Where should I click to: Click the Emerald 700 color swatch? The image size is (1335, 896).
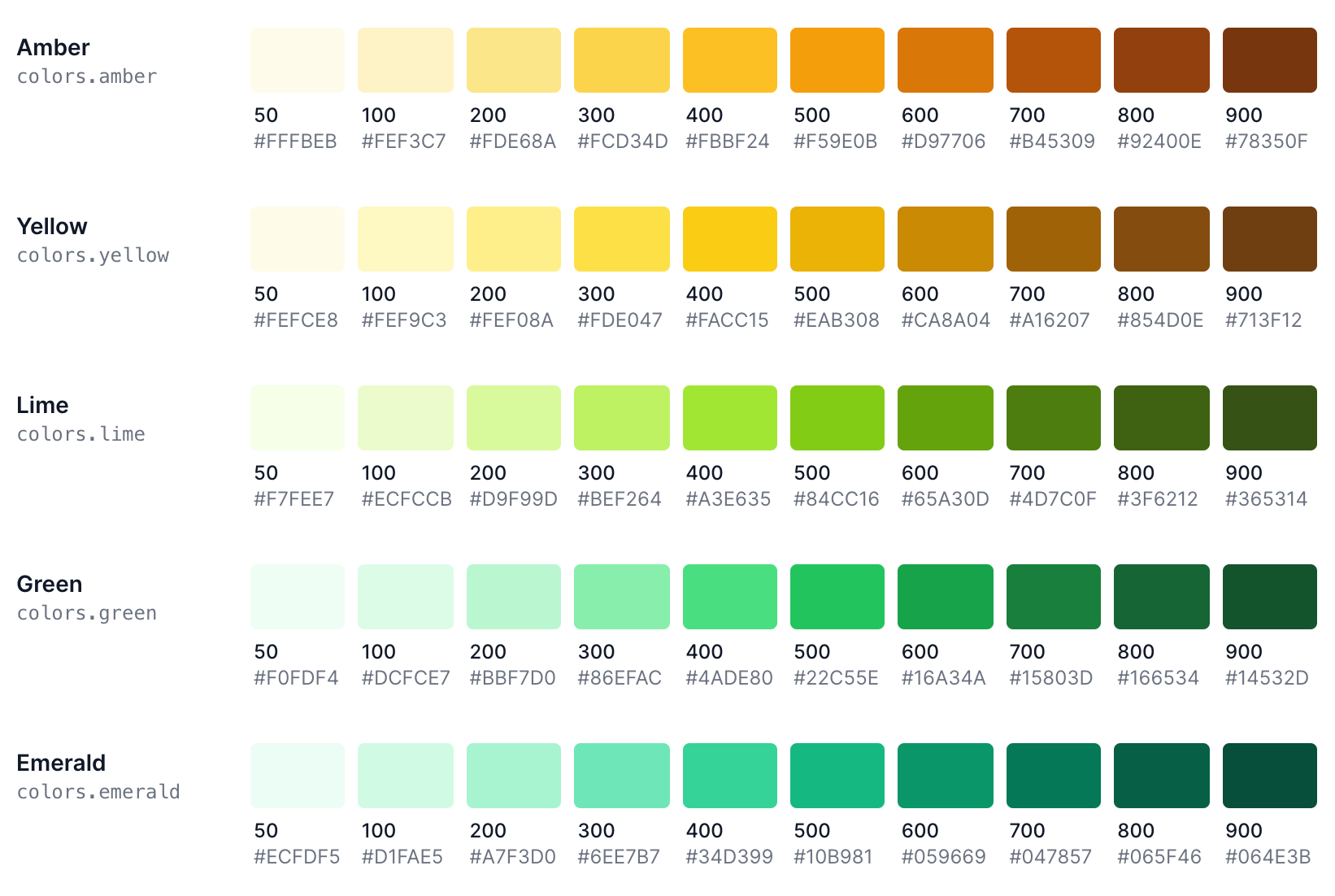tap(1054, 776)
